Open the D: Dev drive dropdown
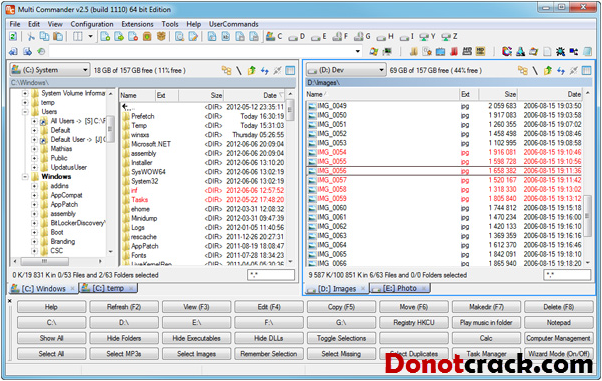Screen dimensions: 602x381 click(x=346, y=70)
